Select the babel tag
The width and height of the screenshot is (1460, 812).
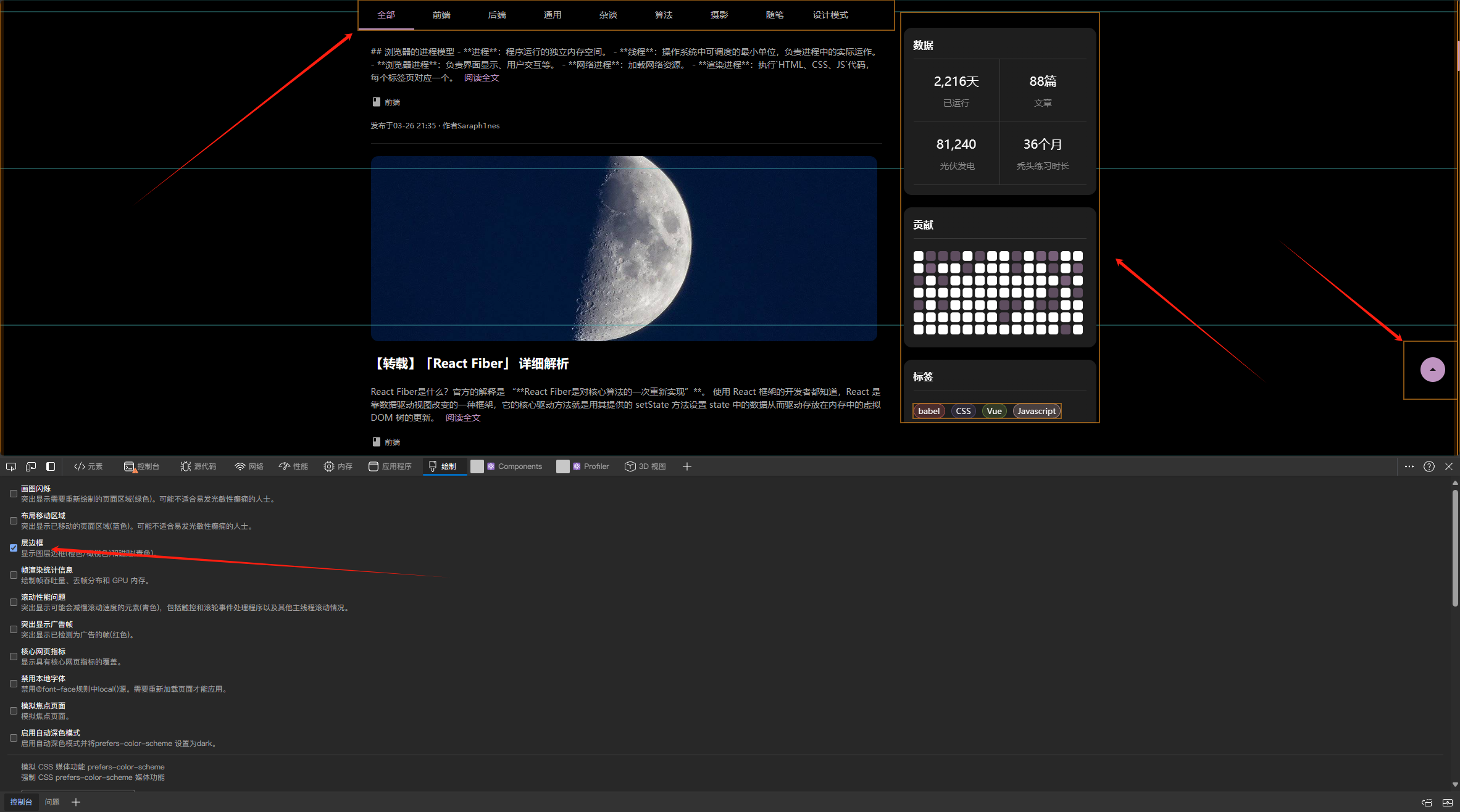(929, 411)
